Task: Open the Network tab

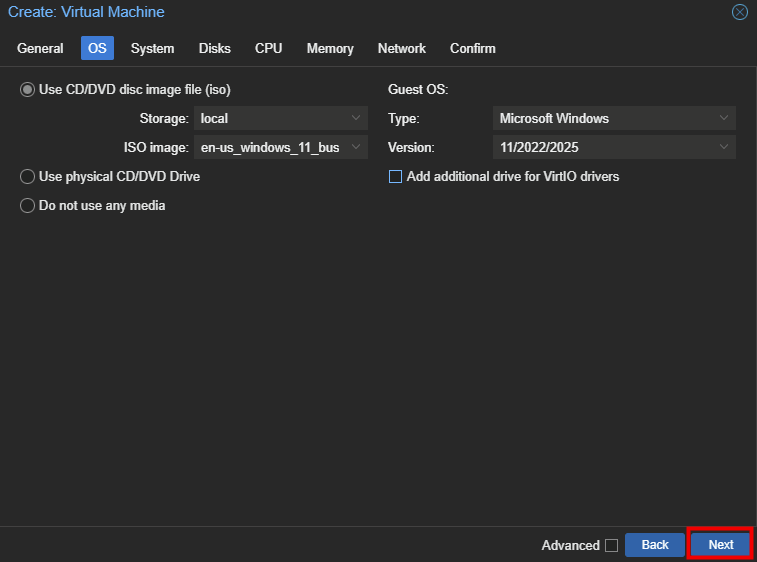Action: (402, 48)
